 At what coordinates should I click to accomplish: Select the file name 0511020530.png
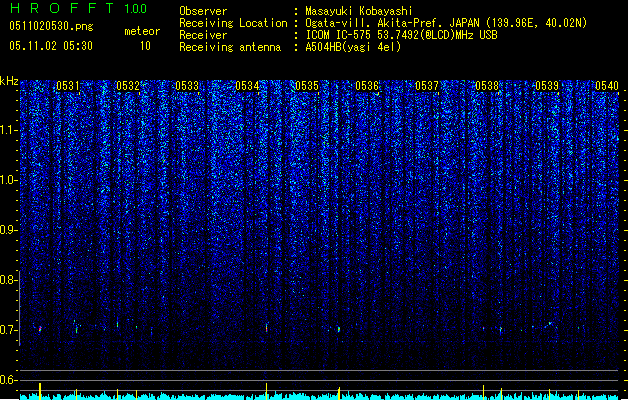point(51,26)
